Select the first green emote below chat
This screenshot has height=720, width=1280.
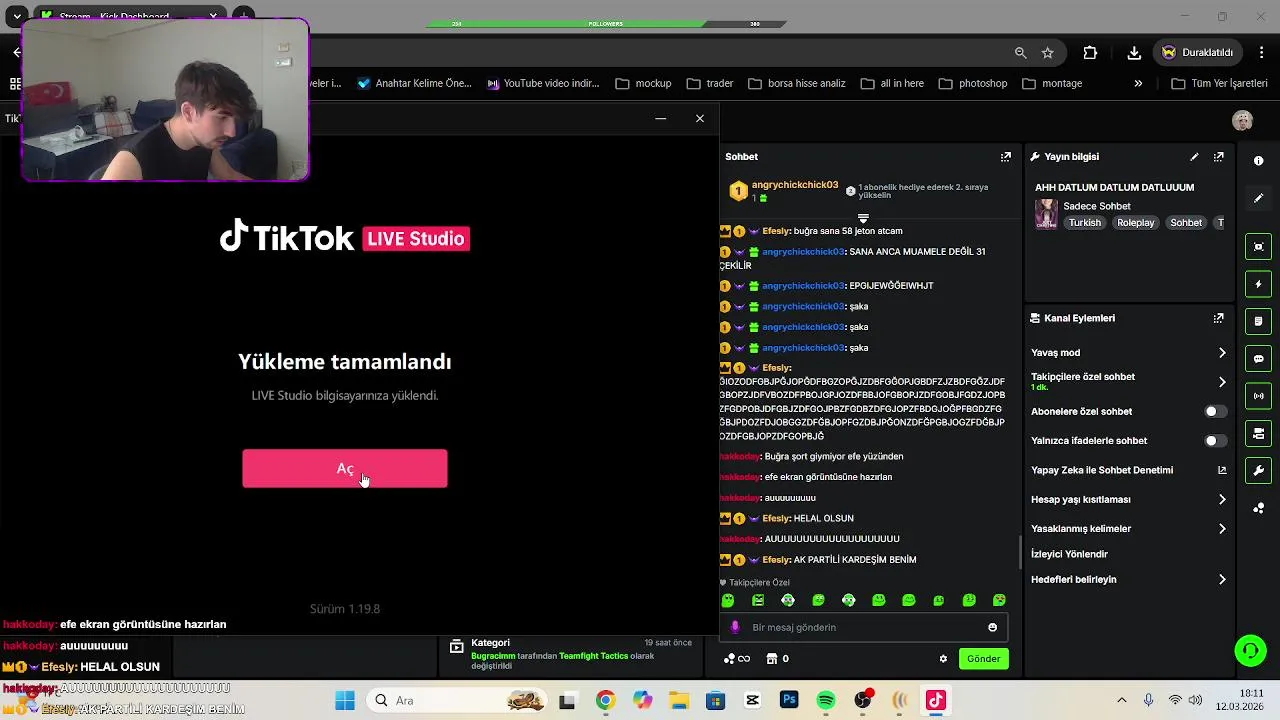pos(728,600)
